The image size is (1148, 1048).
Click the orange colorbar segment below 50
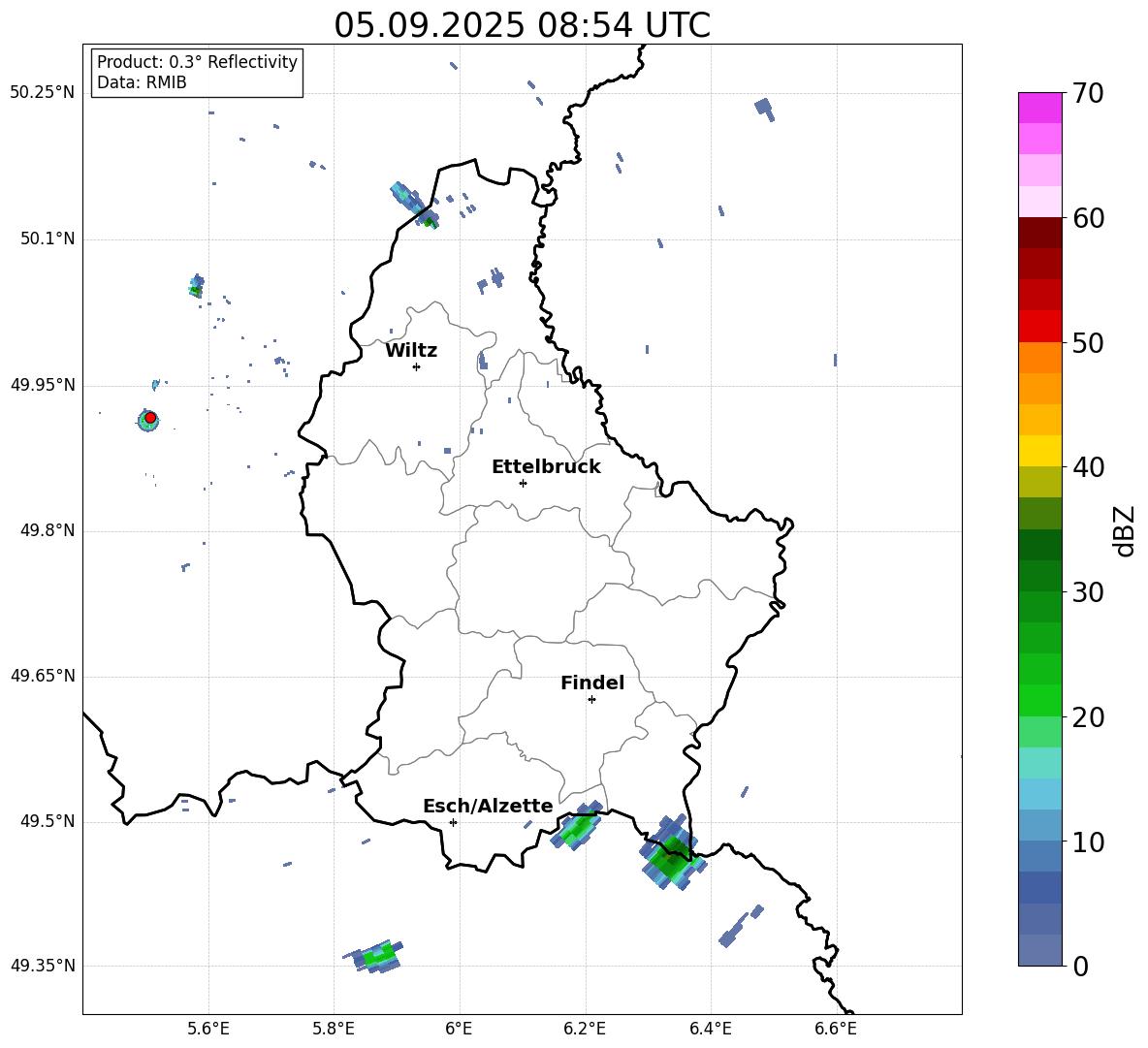coord(1039,357)
